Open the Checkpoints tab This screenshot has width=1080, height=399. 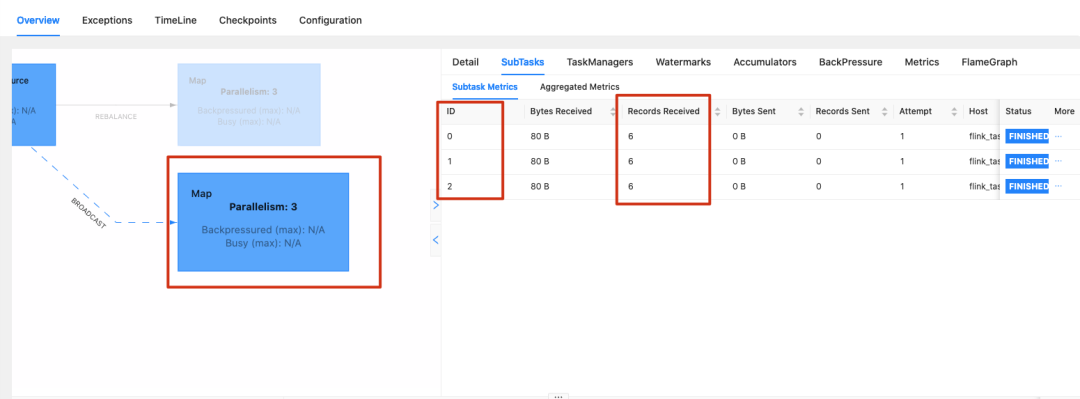point(248,20)
